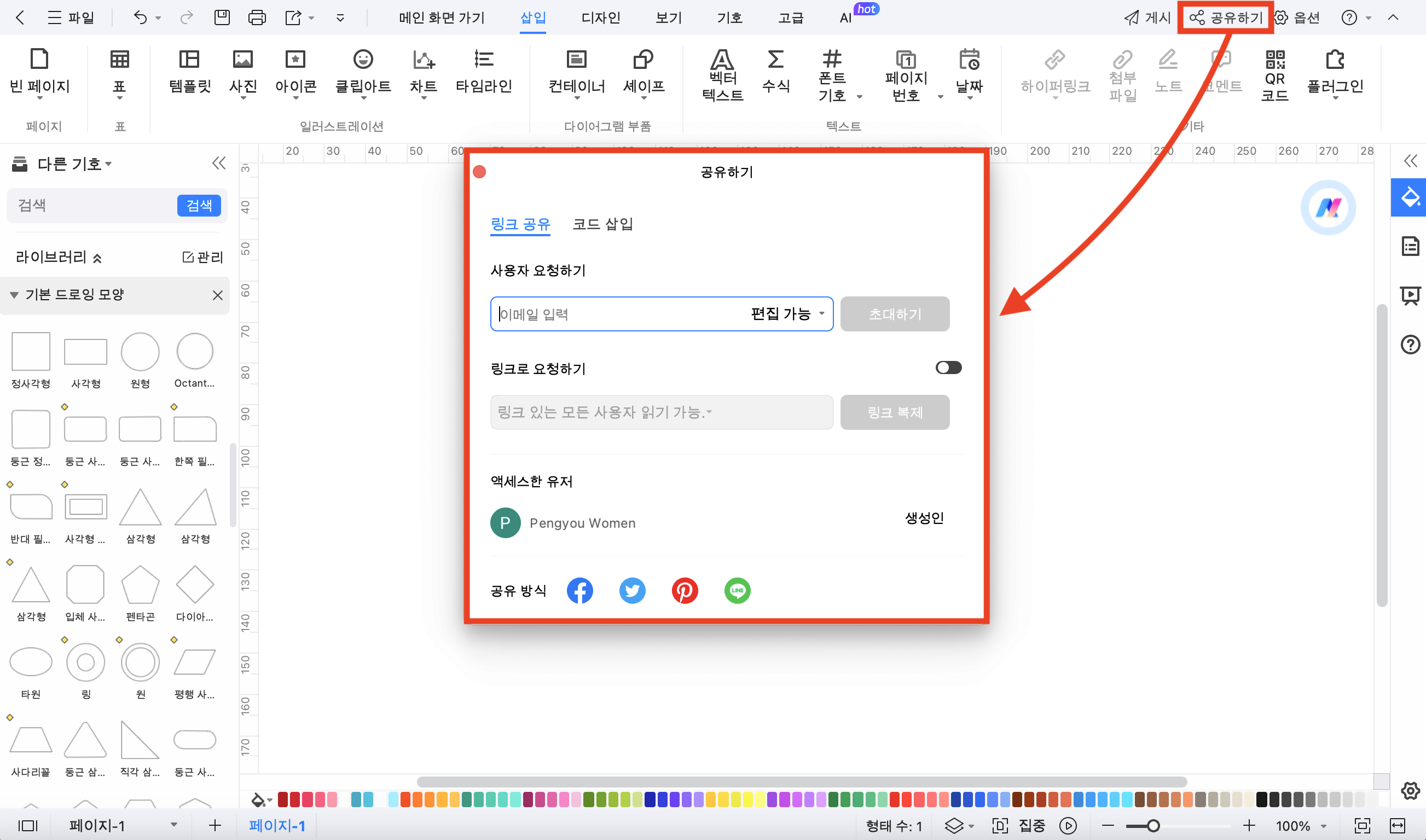Viewport: 1426px width, 840px height.
Task: Click the 초대하기 invite button
Action: (895, 313)
